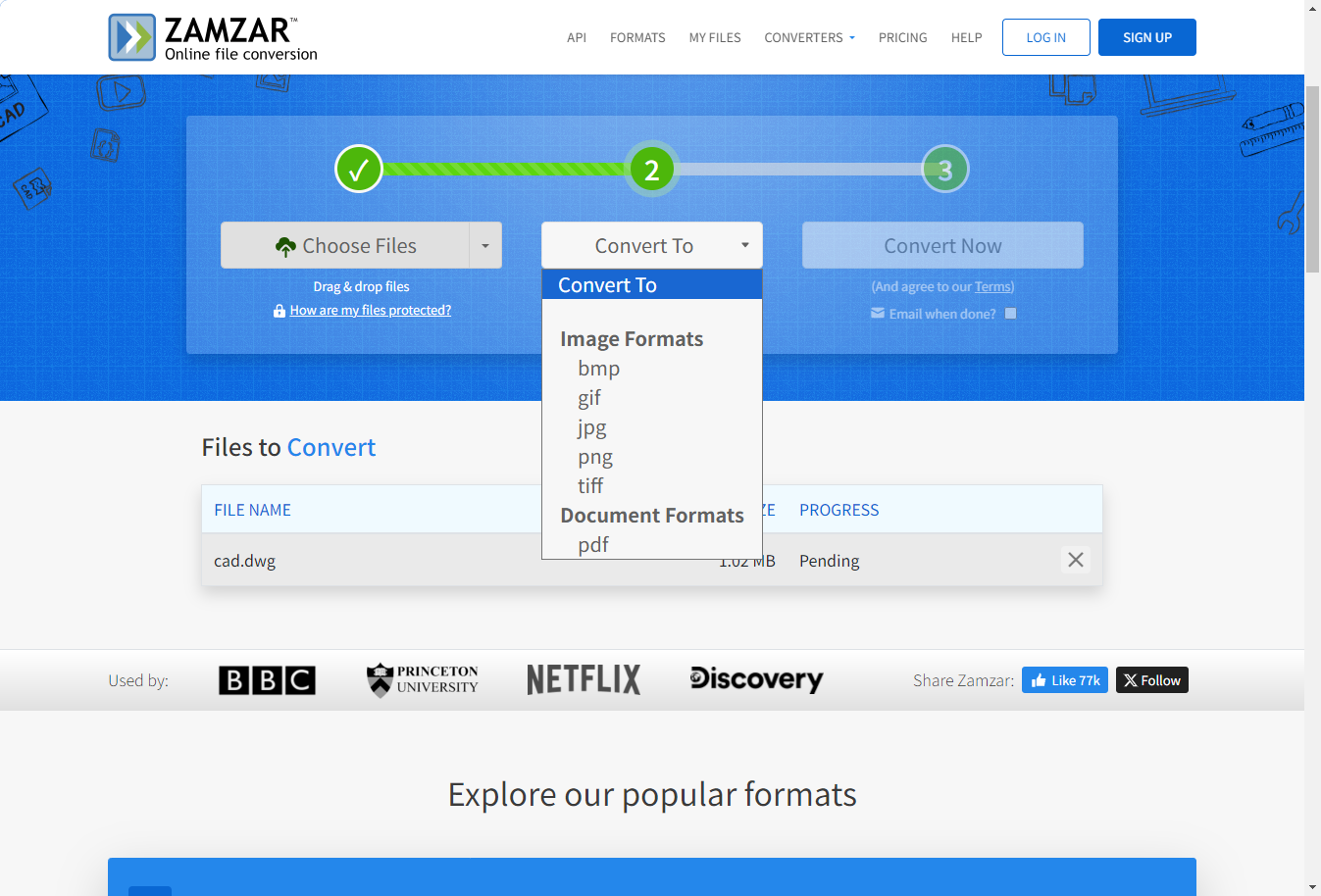Open the Pricing page
The width and height of the screenshot is (1321, 896).
902,37
